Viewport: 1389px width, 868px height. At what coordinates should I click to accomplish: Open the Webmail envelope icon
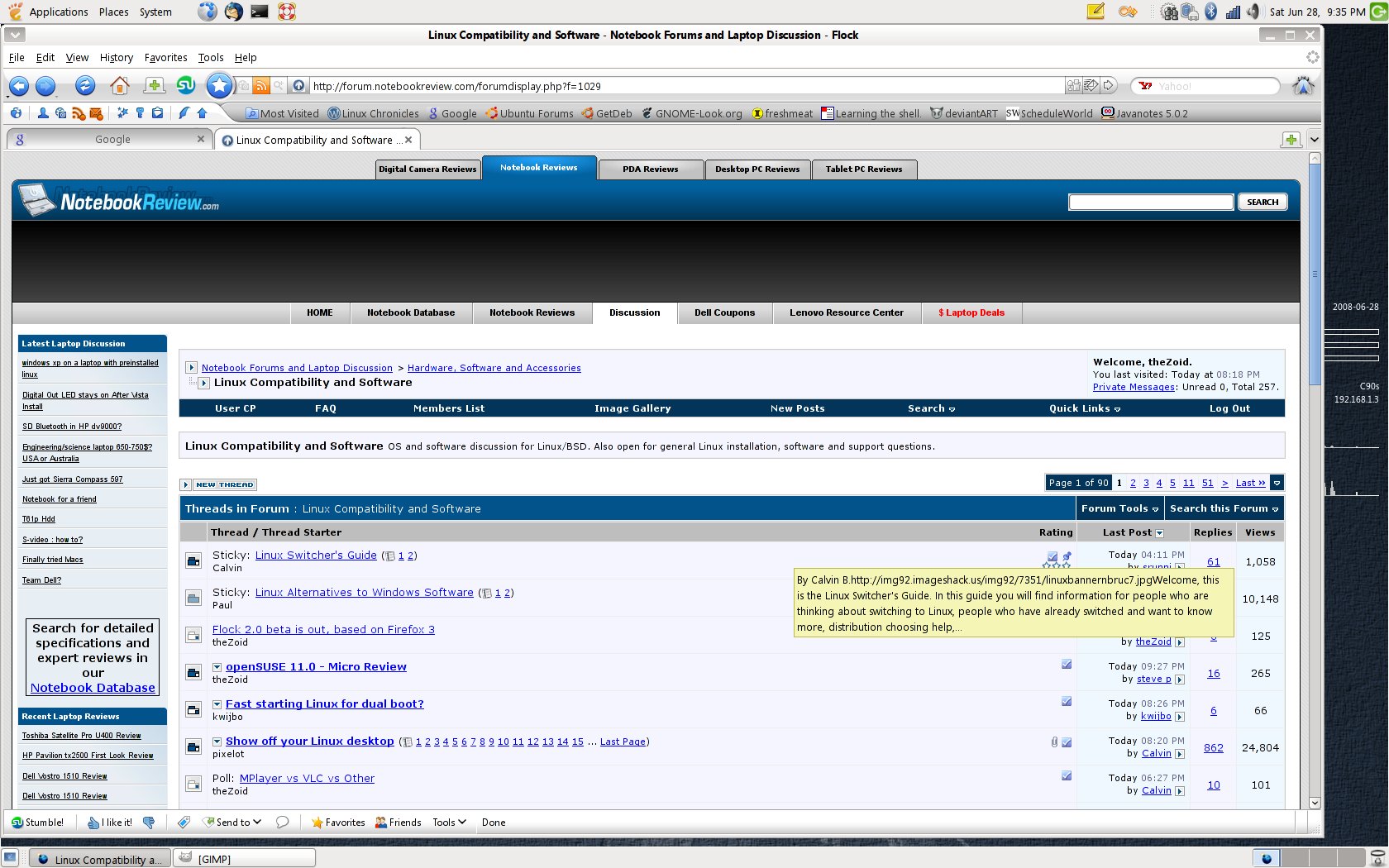[x=96, y=113]
